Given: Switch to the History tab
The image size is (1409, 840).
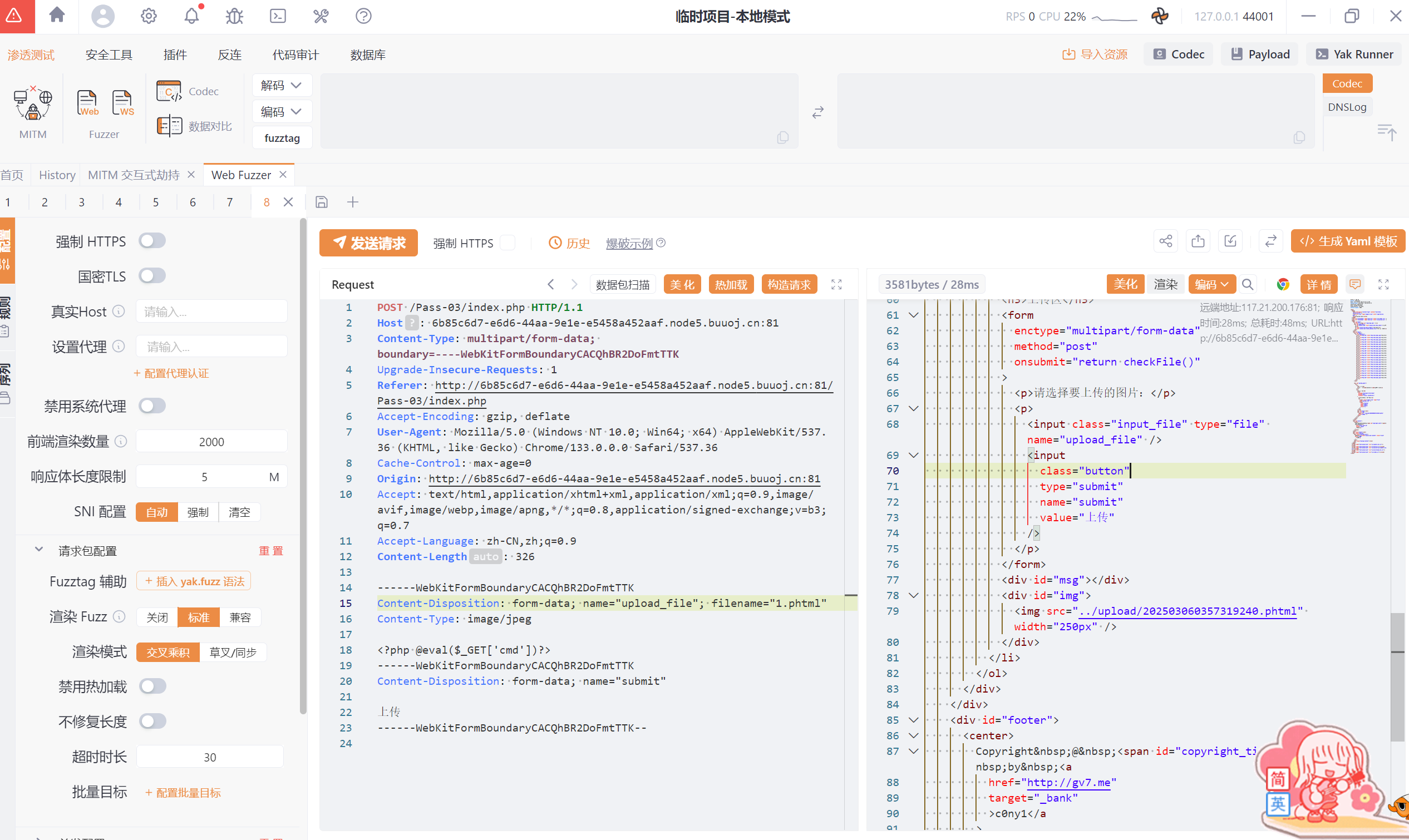Looking at the screenshot, I should (57, 175).
